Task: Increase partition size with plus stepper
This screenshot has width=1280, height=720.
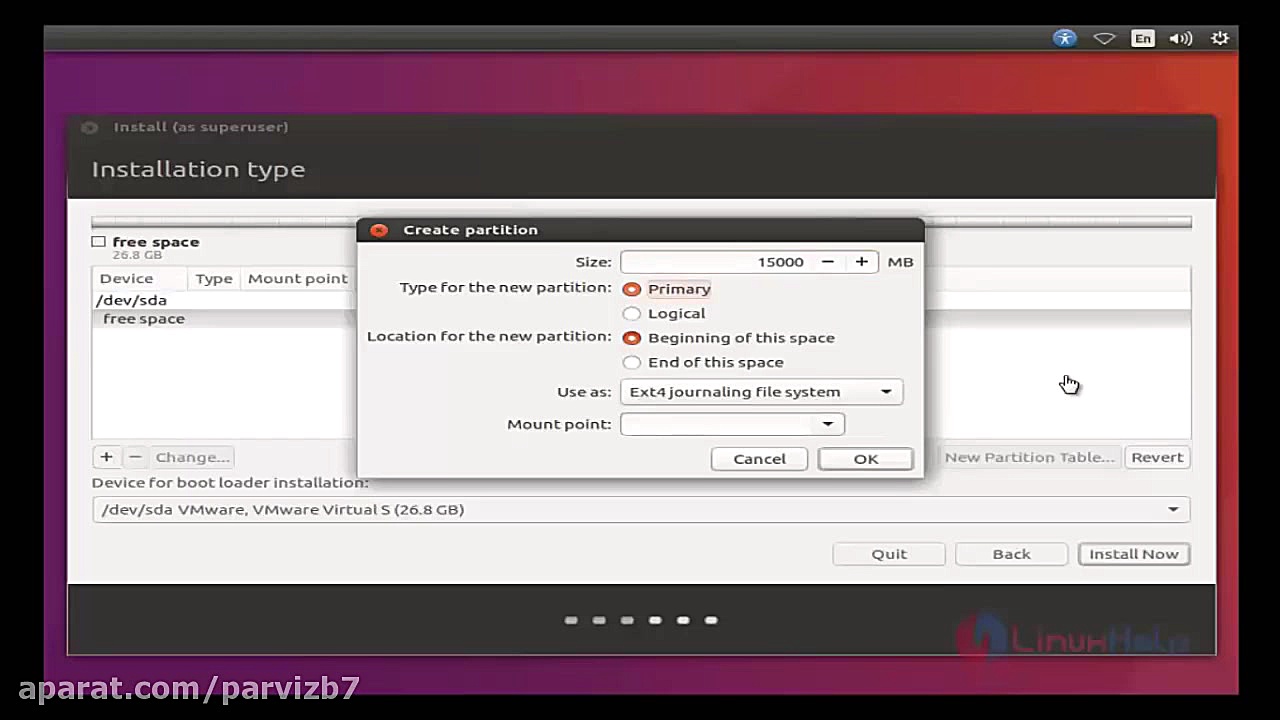Action: (861, 261)
